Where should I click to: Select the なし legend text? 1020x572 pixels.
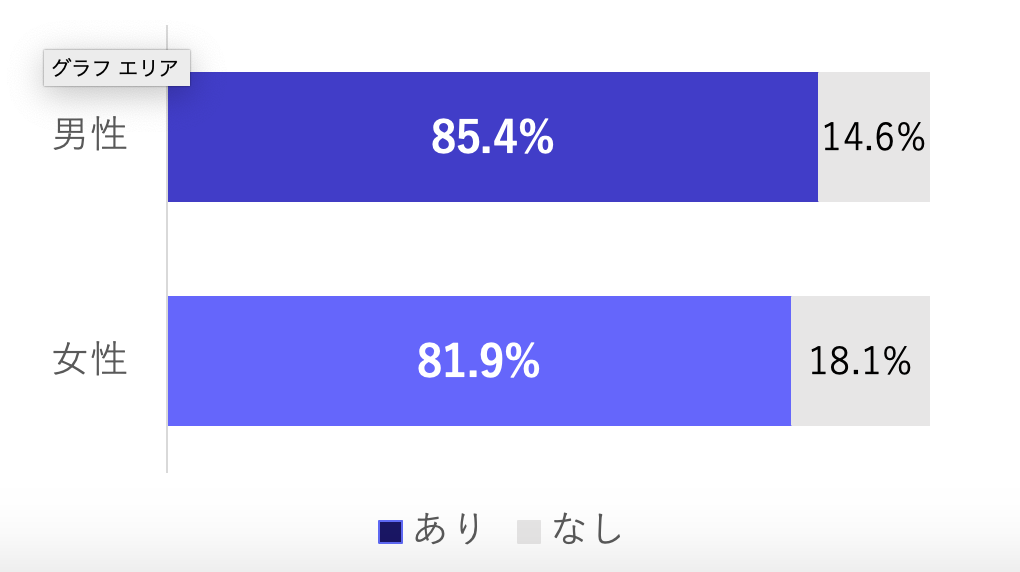pos(587,528)
